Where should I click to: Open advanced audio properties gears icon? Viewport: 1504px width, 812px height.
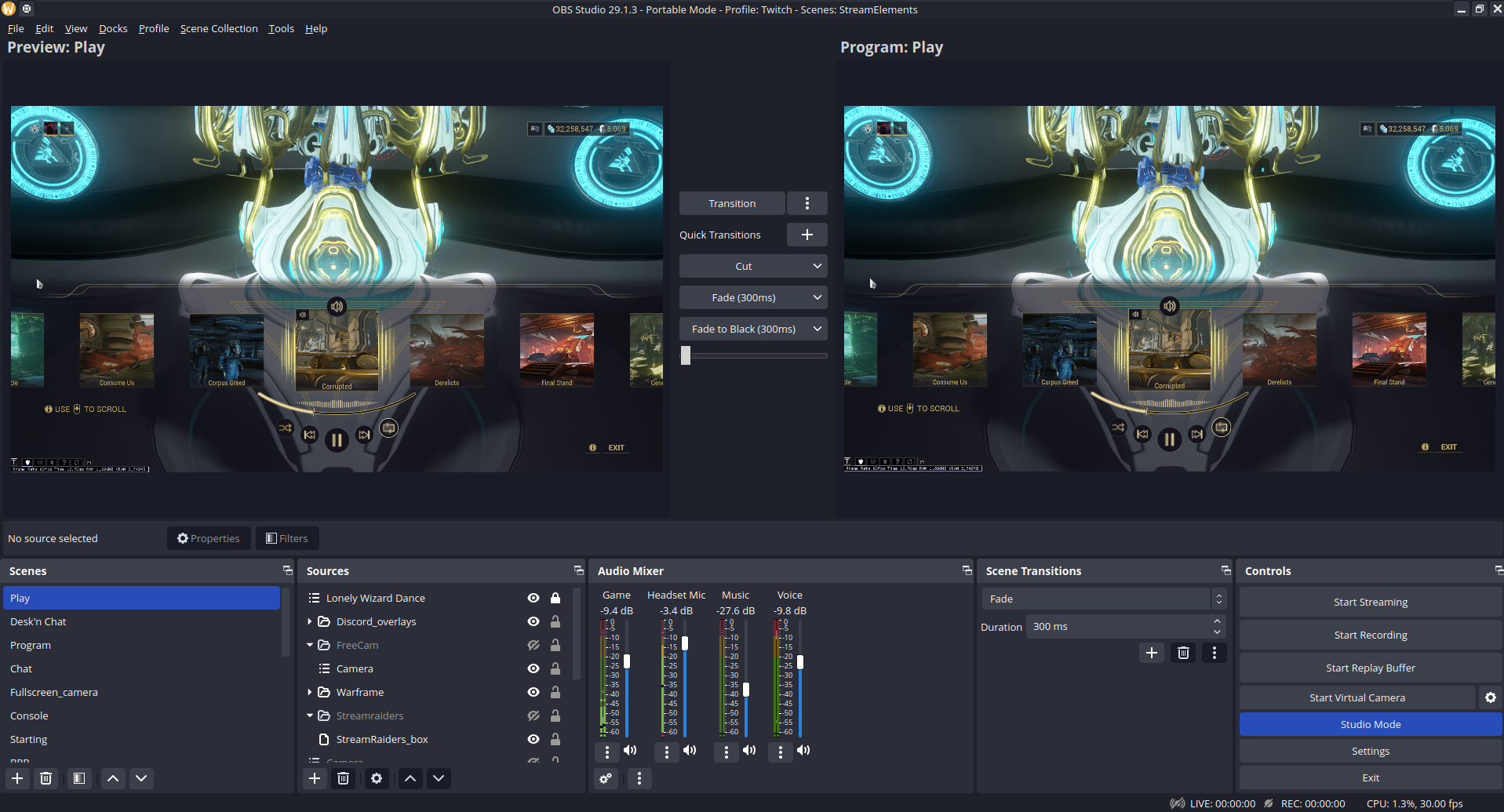pos(606,778)
